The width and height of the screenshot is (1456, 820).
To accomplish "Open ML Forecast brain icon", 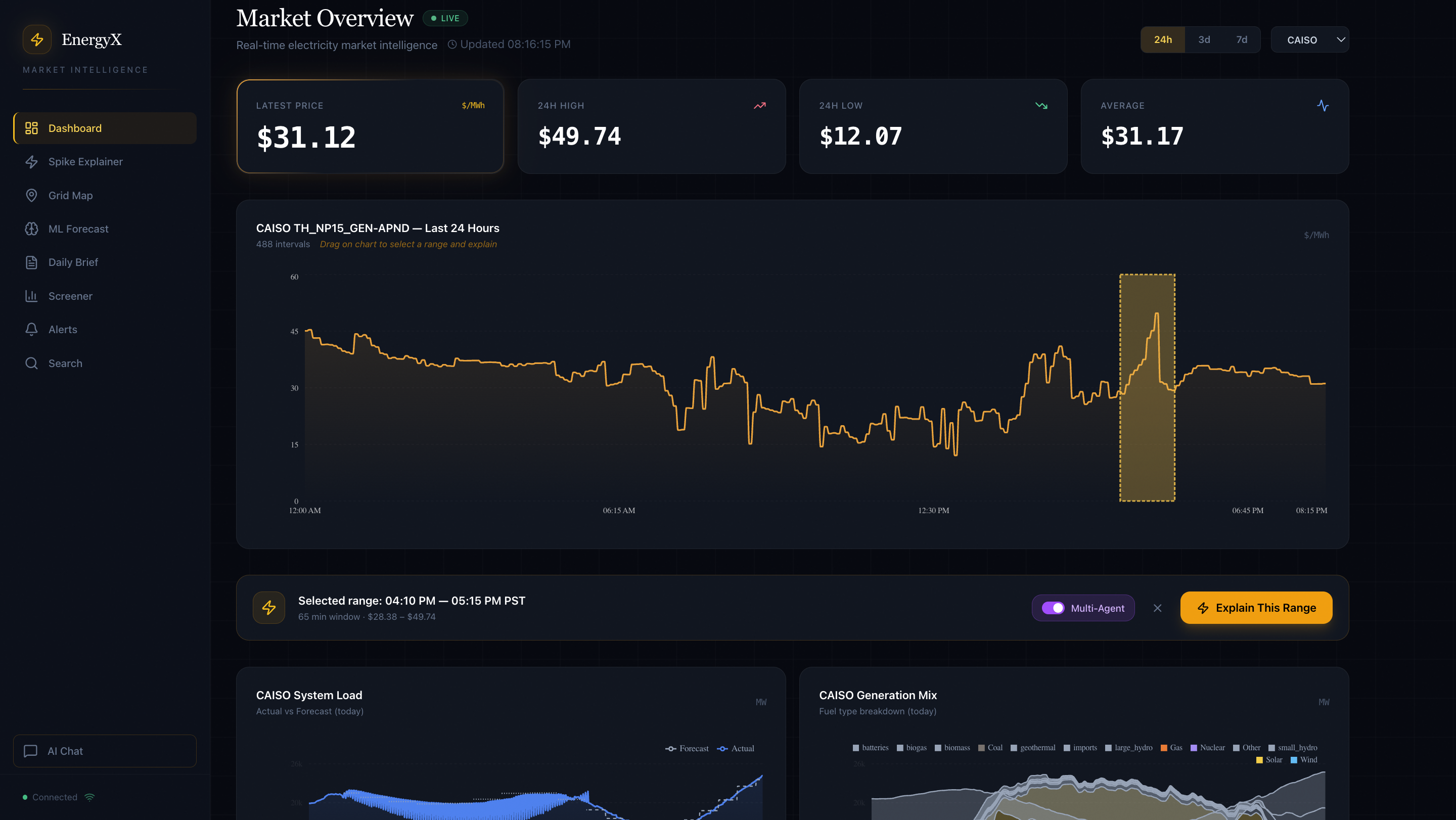I will tap(32, 229).
